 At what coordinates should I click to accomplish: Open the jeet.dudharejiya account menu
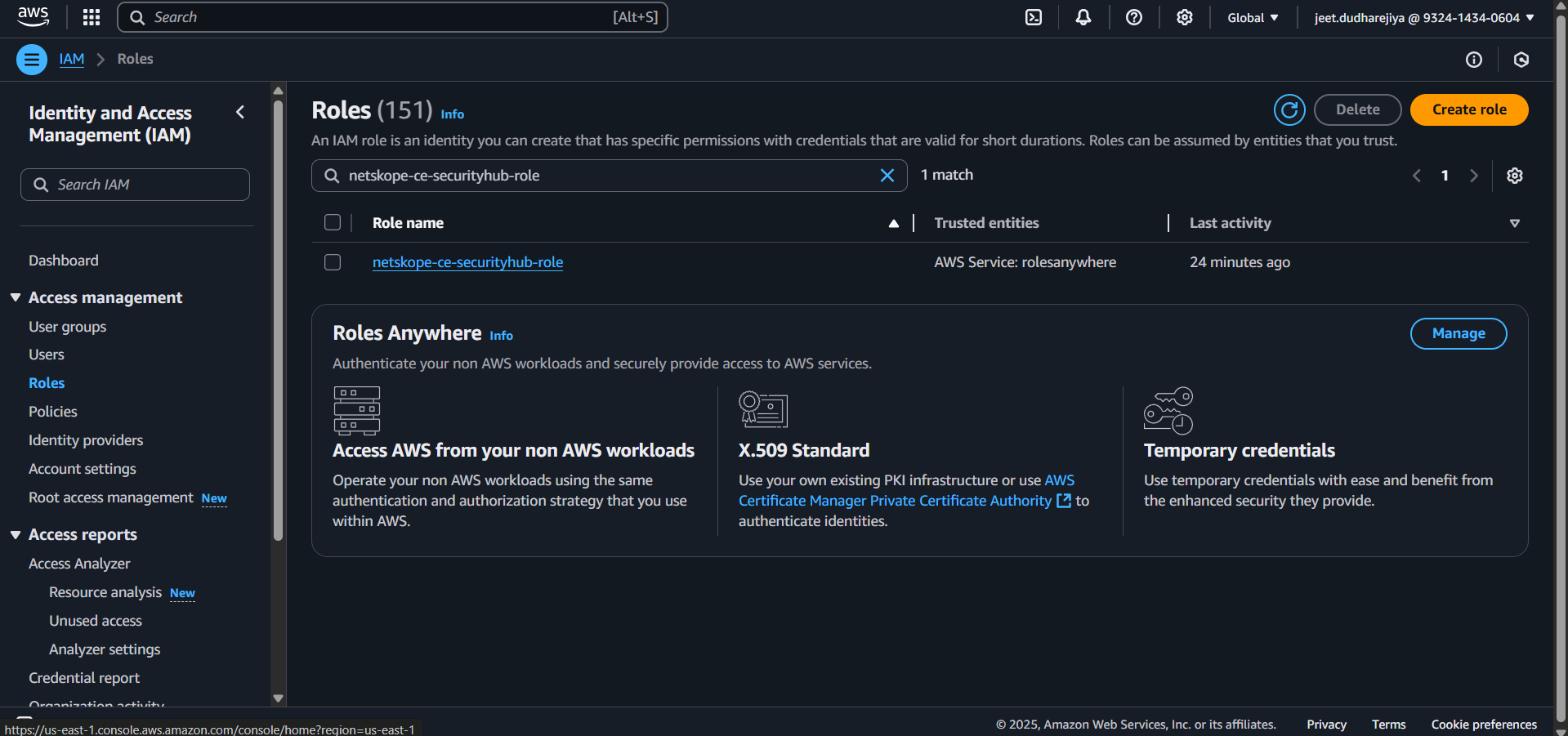pos(1424,18)
